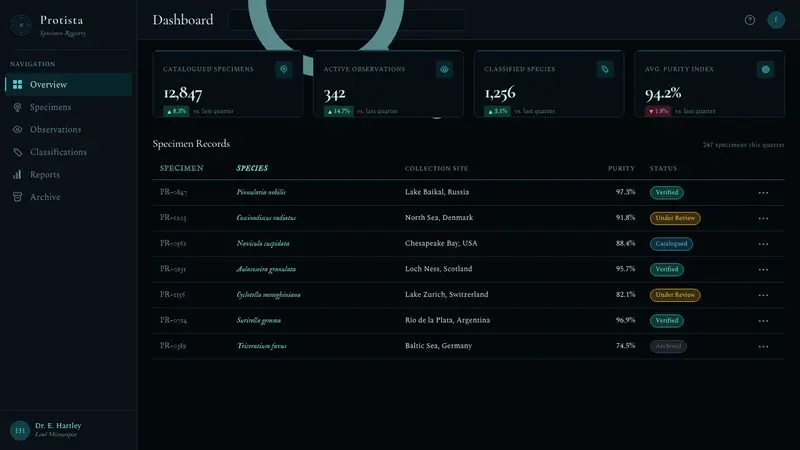Screen dimensions: 800x450
Task: Go to Overview in navigation
Action: pyautogui.click(x=68, y=85)
